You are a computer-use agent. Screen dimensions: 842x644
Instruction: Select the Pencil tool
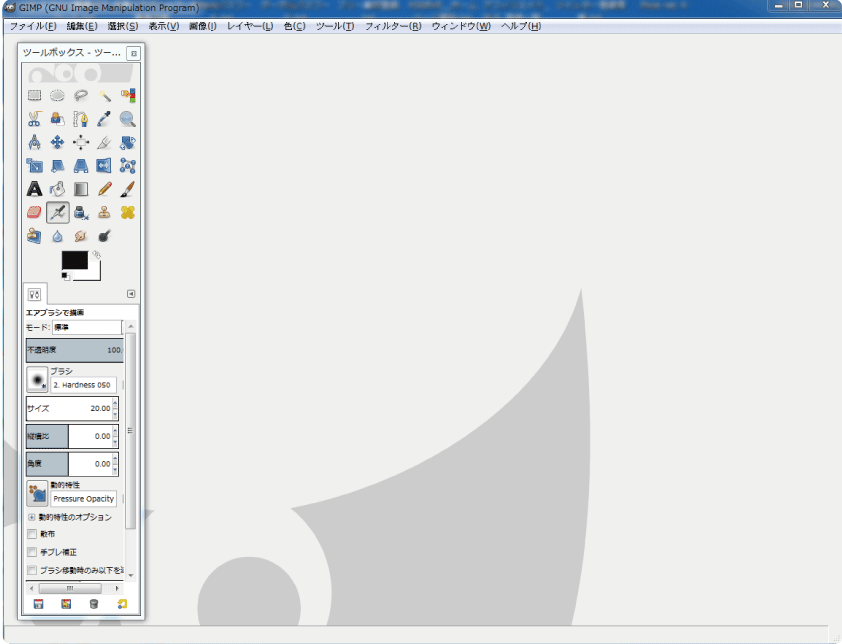[x=104, y=189]
